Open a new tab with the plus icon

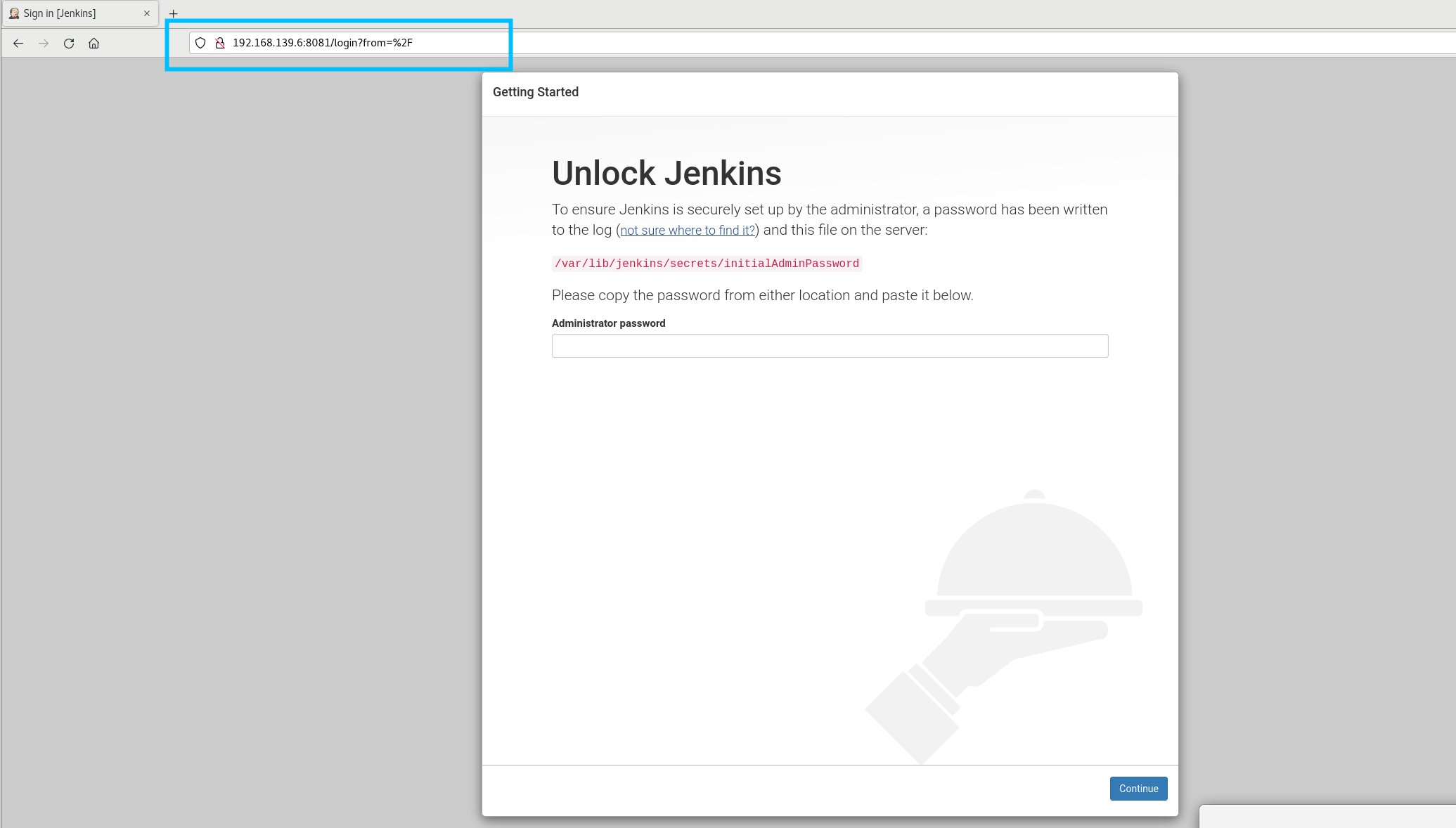pyautogui.click(x=173, y=13)
